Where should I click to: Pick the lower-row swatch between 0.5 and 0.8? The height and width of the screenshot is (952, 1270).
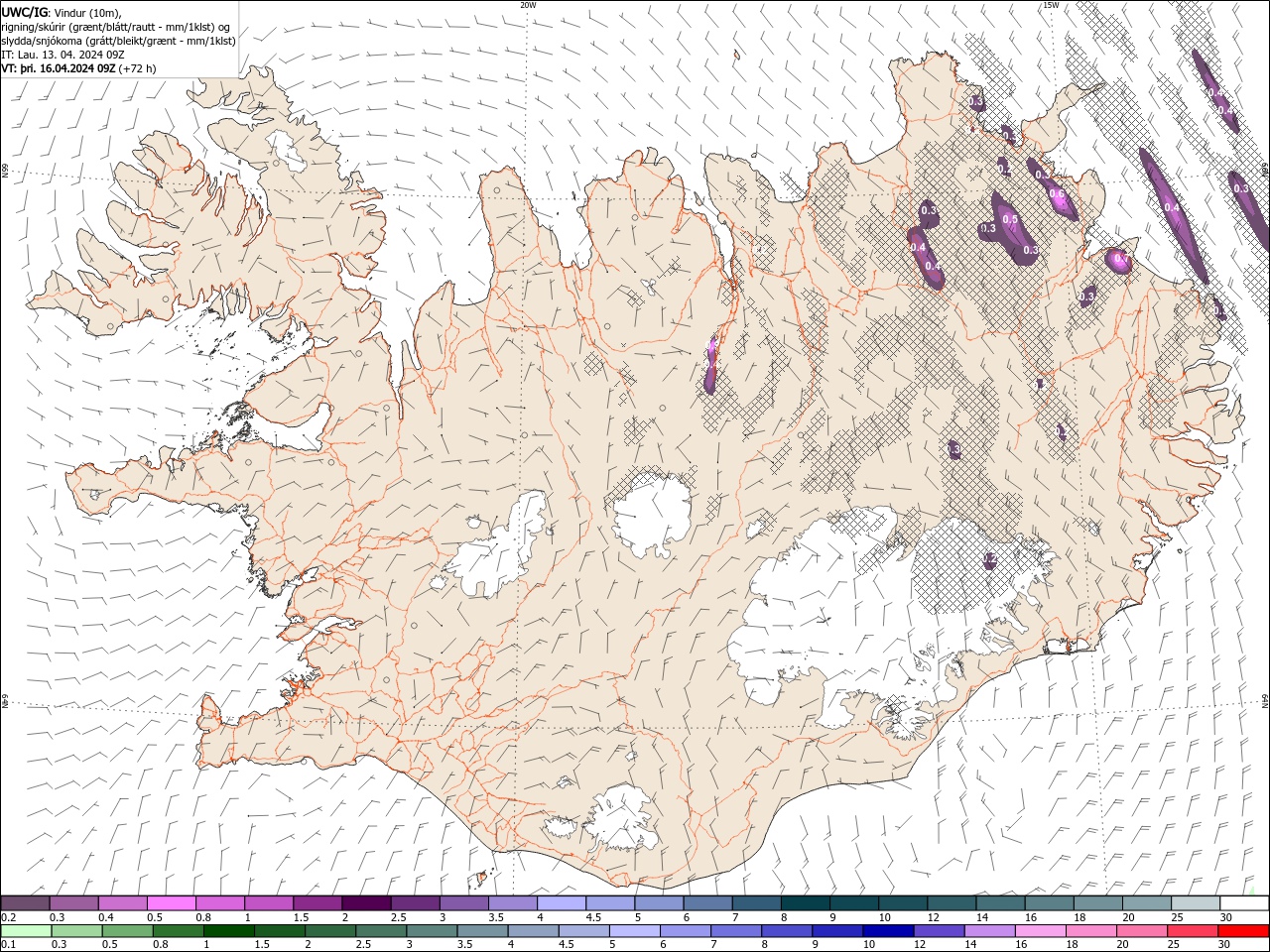click(x=127, y=931)
